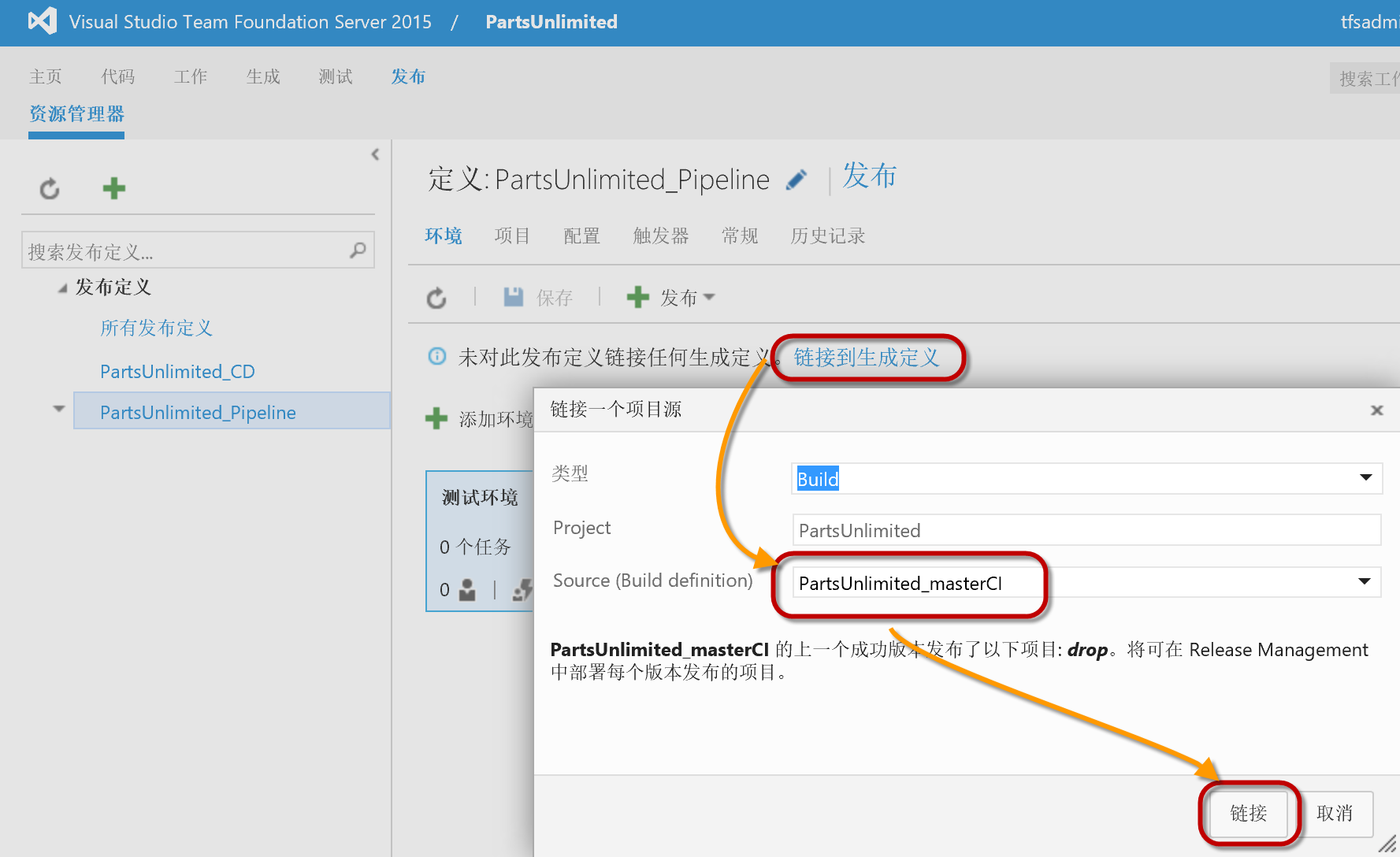Click the 链接 button in dialog
Image resolution: width=1400 pixels, height=857 pixels.
[x=1248, y=813]
